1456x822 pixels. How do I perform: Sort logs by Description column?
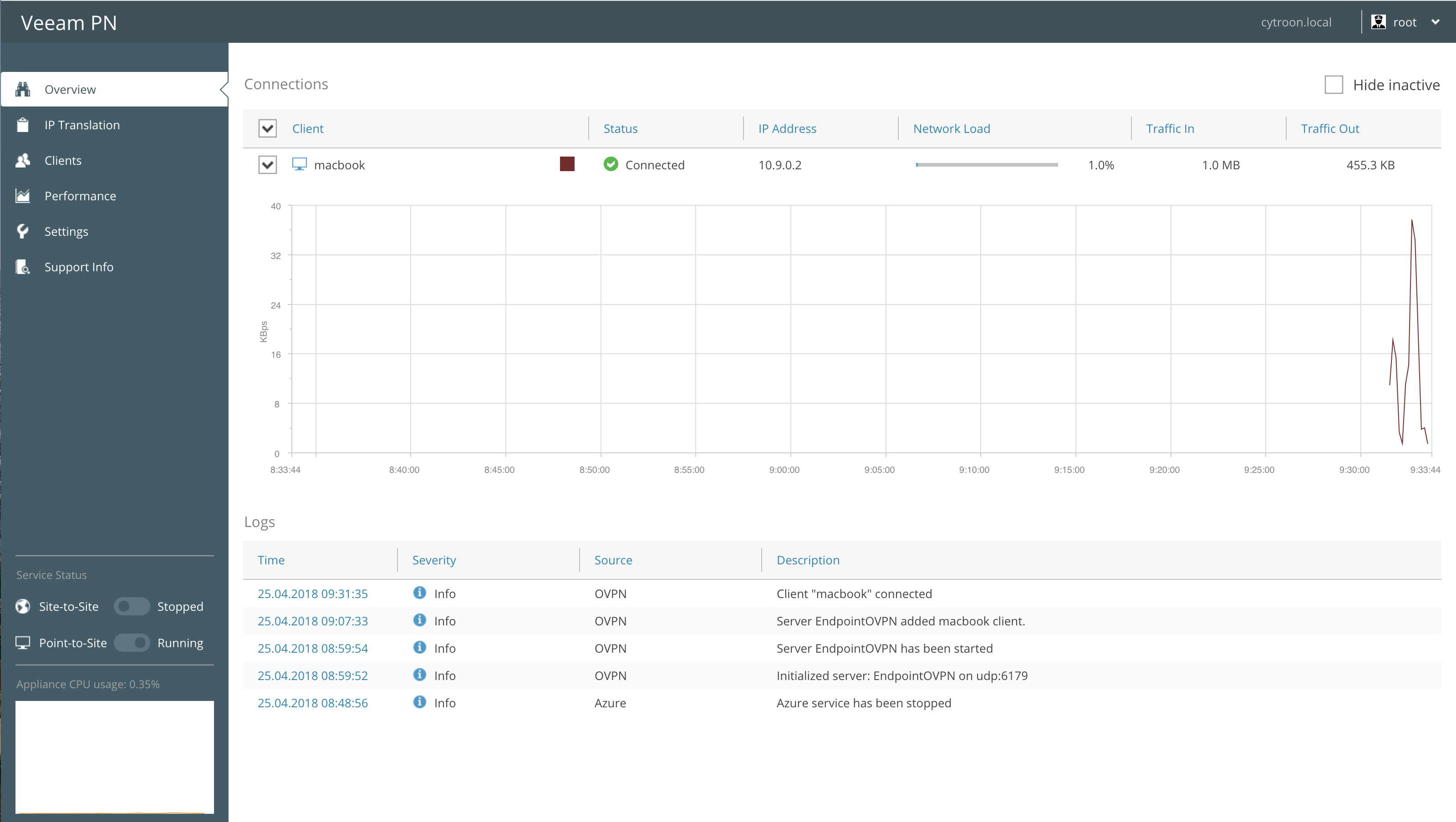click(x=808, y=560)
